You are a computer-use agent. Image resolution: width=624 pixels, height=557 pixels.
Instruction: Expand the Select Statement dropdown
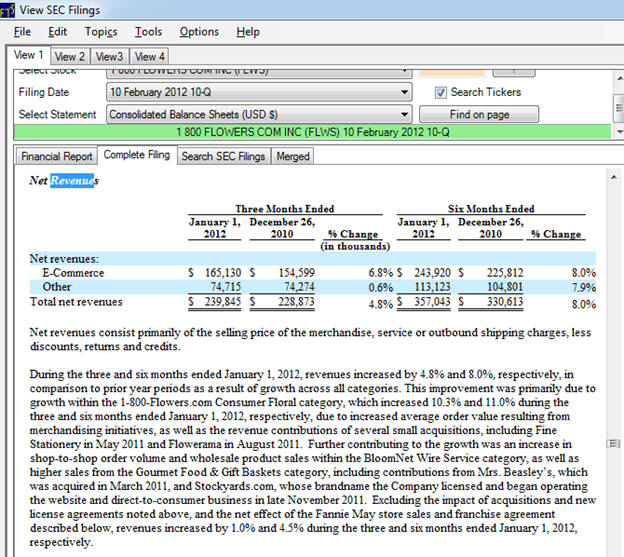pyautogui.click(x=403, y=114)
